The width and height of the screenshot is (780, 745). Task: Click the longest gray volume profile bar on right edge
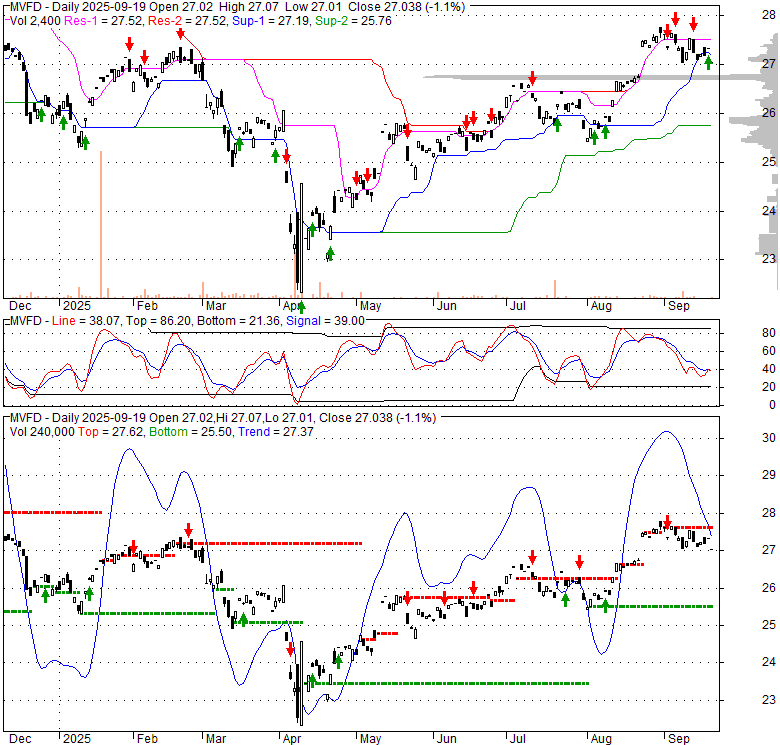tap(600, 77)
